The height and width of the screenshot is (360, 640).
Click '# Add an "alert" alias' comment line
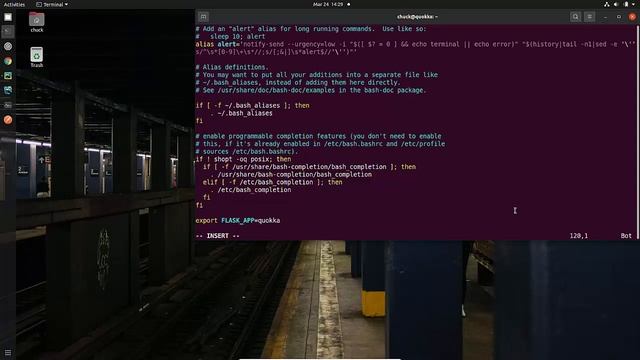[x=311, y=29]
